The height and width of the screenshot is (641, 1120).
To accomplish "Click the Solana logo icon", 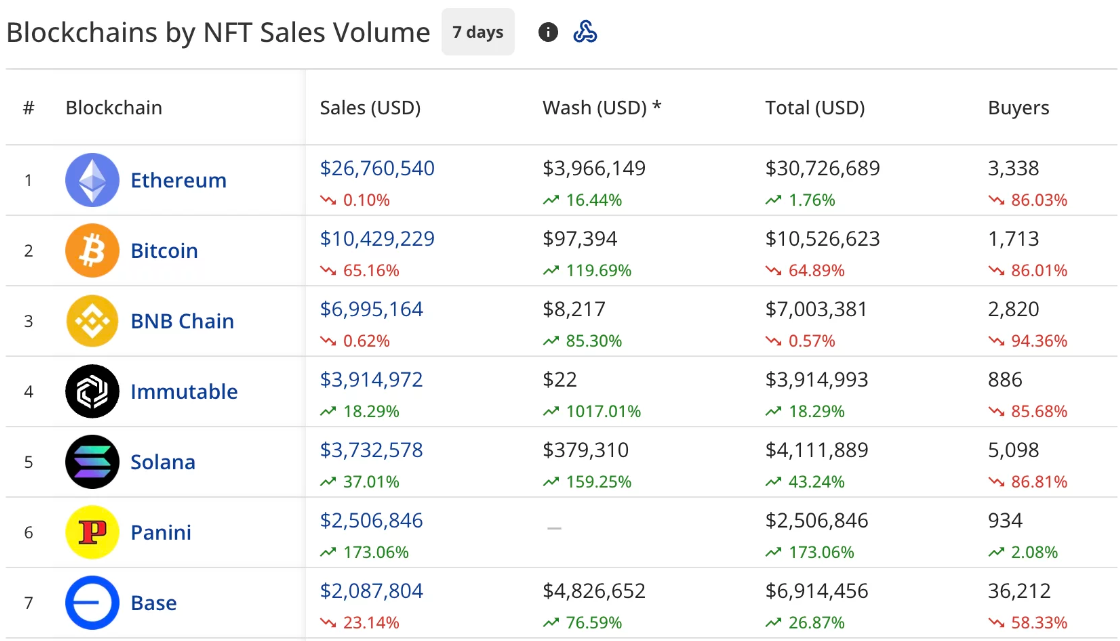I will (x=92, y=462).
